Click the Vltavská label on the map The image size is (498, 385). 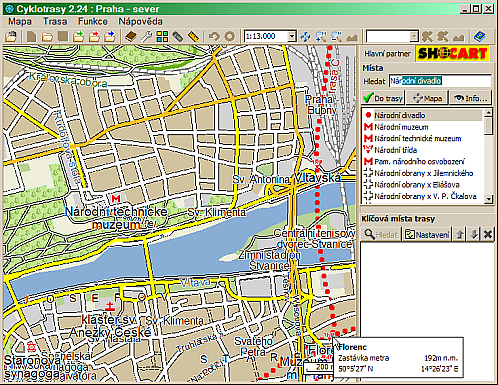click(x=318, y=178)
